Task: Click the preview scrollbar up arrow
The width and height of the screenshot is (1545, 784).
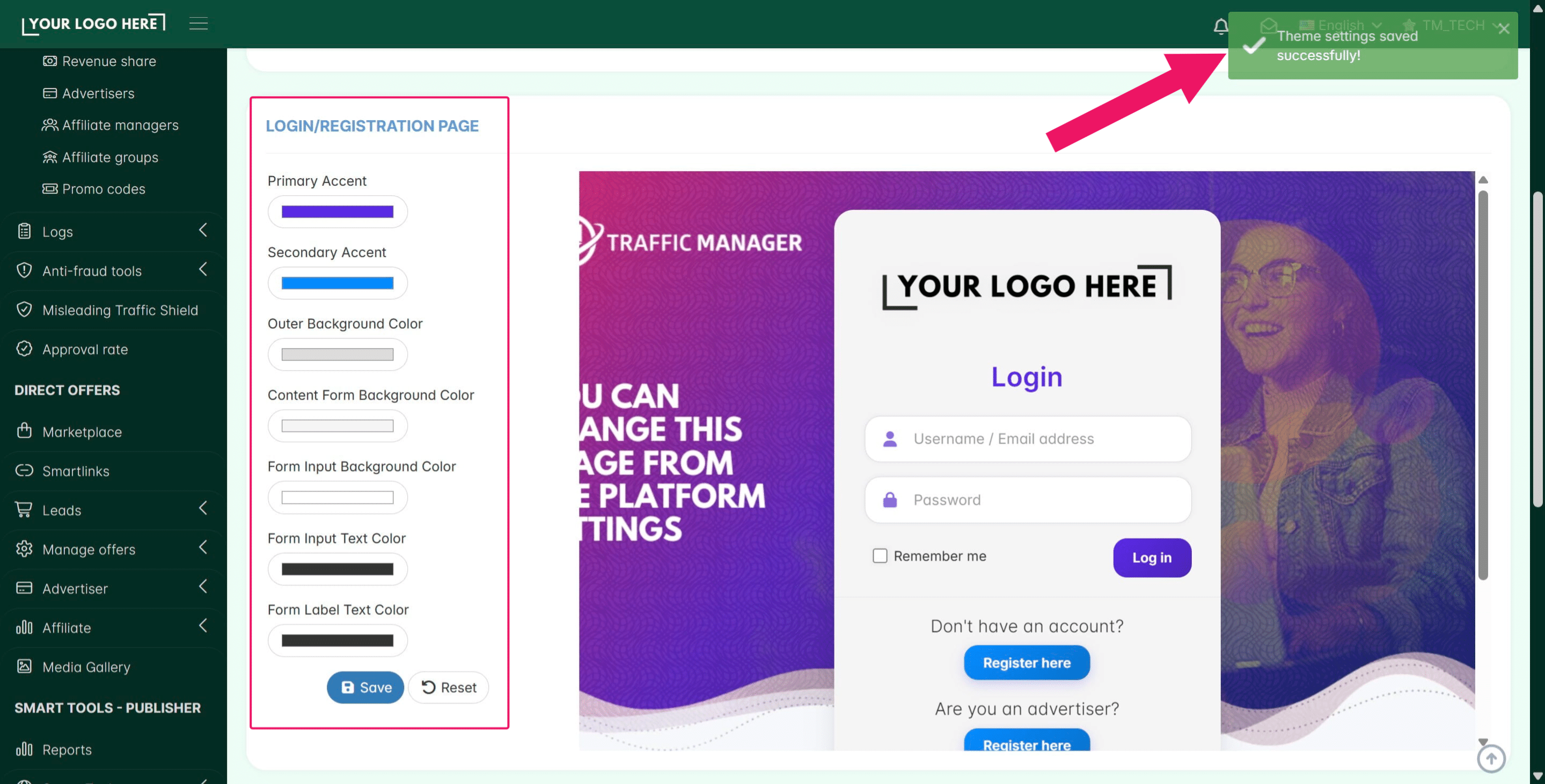Action: [x=1483, y=180]
